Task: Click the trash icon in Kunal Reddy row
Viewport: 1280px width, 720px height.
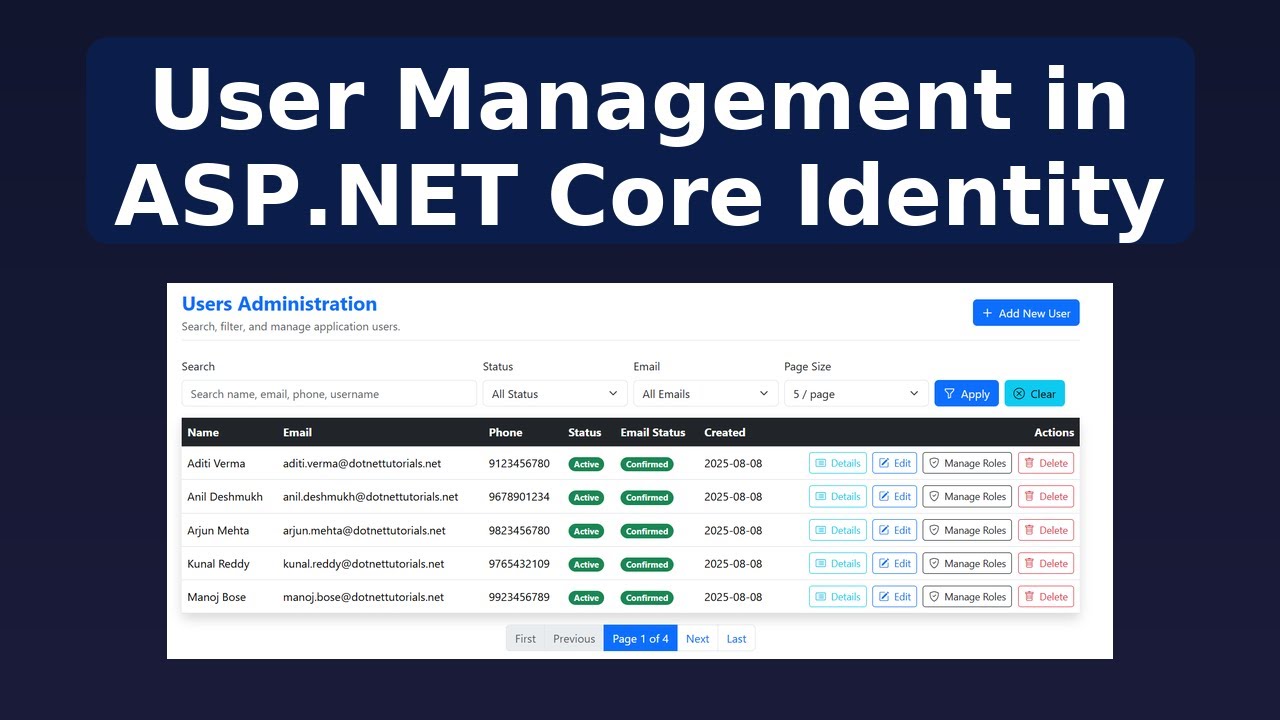Action: [1029, 563]
